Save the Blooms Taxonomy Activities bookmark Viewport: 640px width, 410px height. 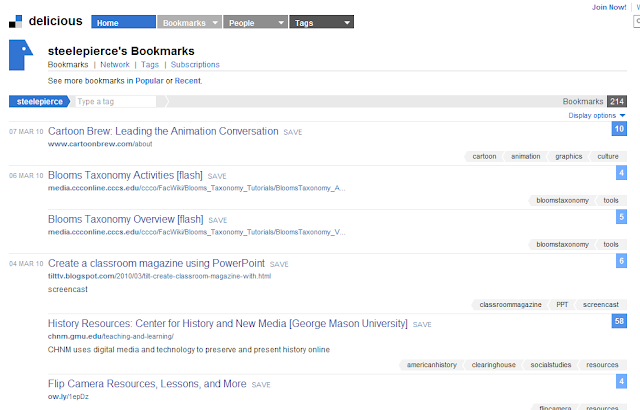click(217, 176)
